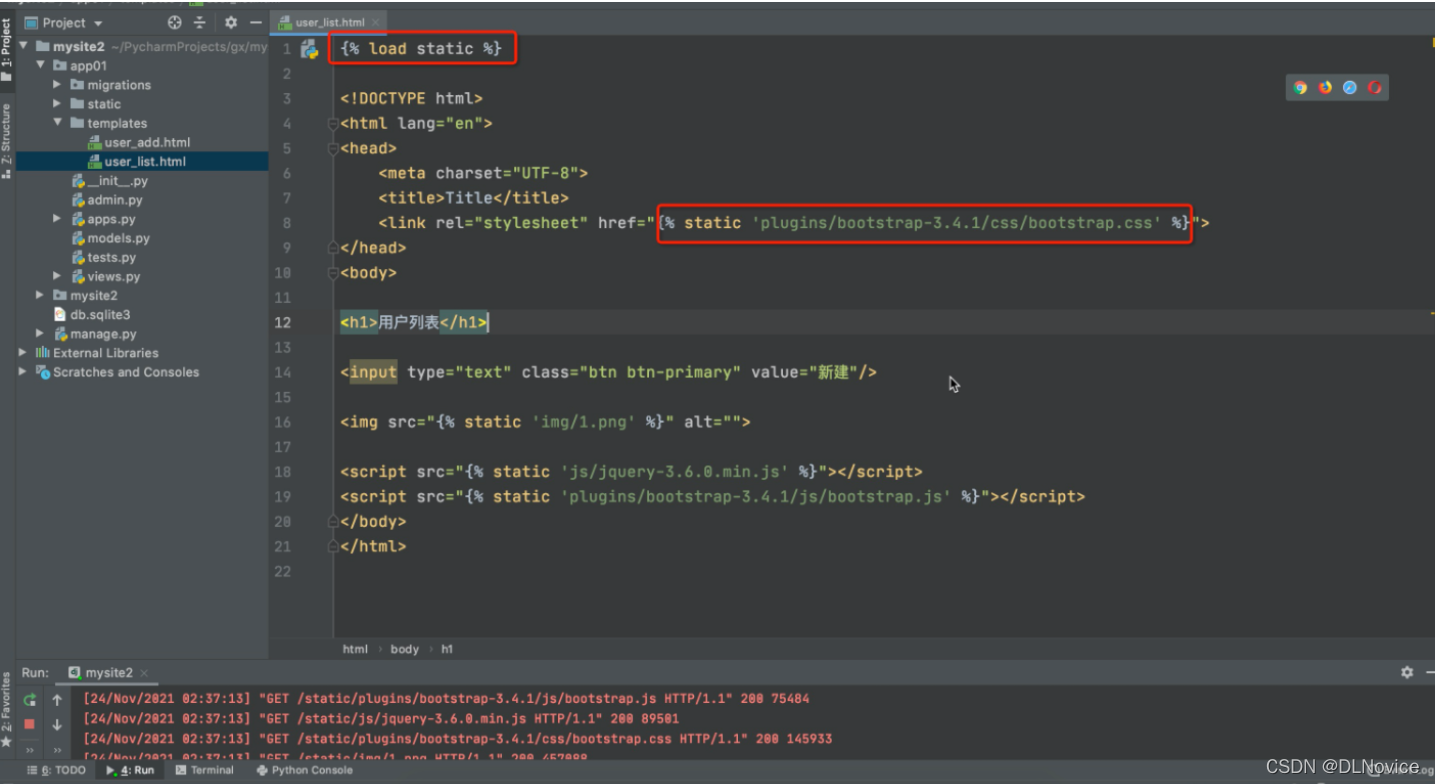This screenshot has width=1435, height=784.
Task: Open page in Opera browser icon
Action: click(x=1375, y=88)
